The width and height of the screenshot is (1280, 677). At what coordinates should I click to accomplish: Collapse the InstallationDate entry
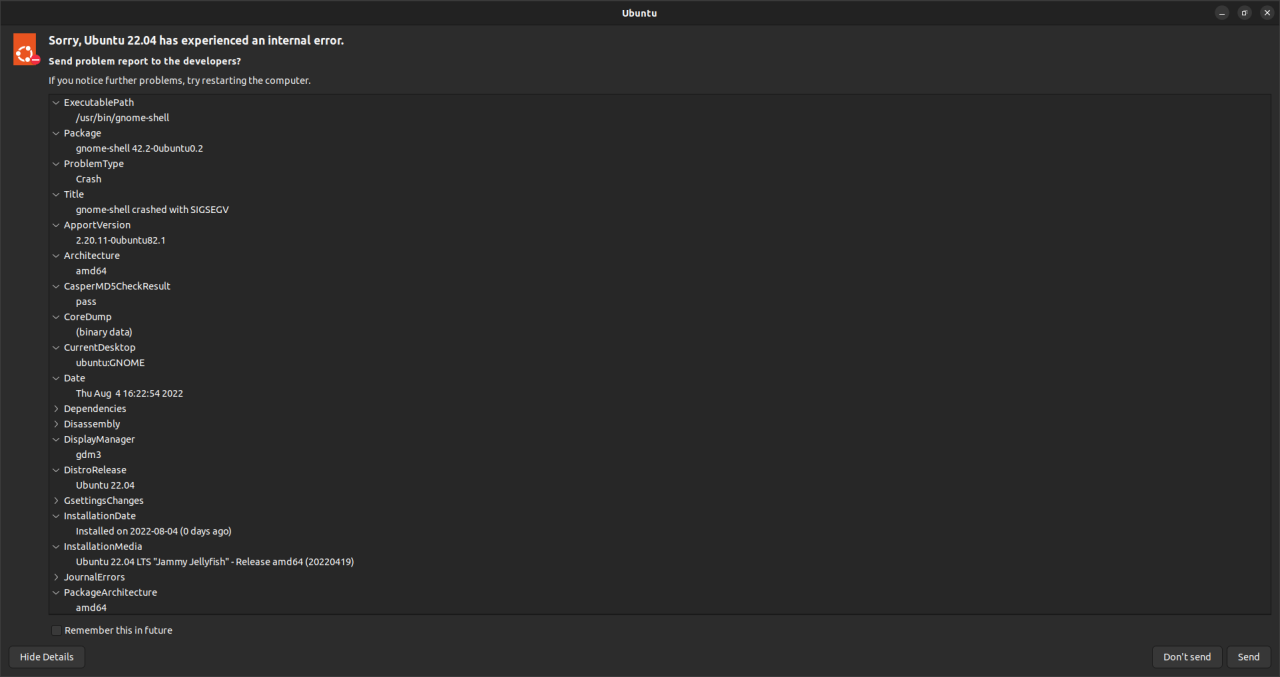[55, 516]
